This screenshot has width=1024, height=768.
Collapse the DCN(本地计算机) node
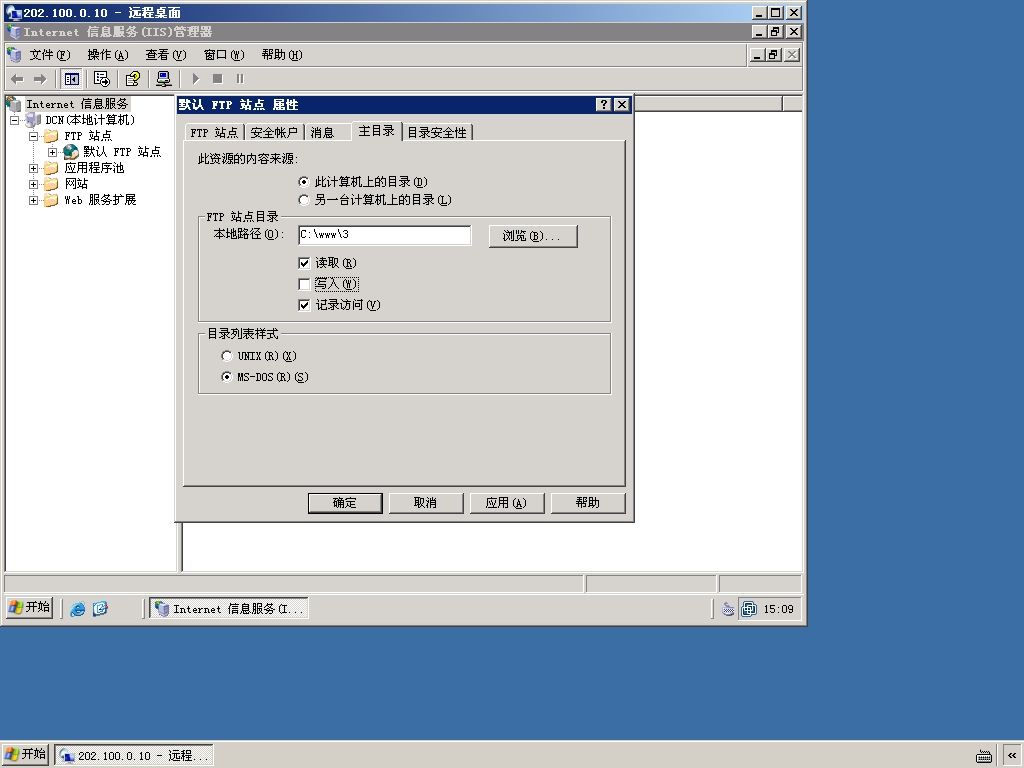click(x=14, y=120)
